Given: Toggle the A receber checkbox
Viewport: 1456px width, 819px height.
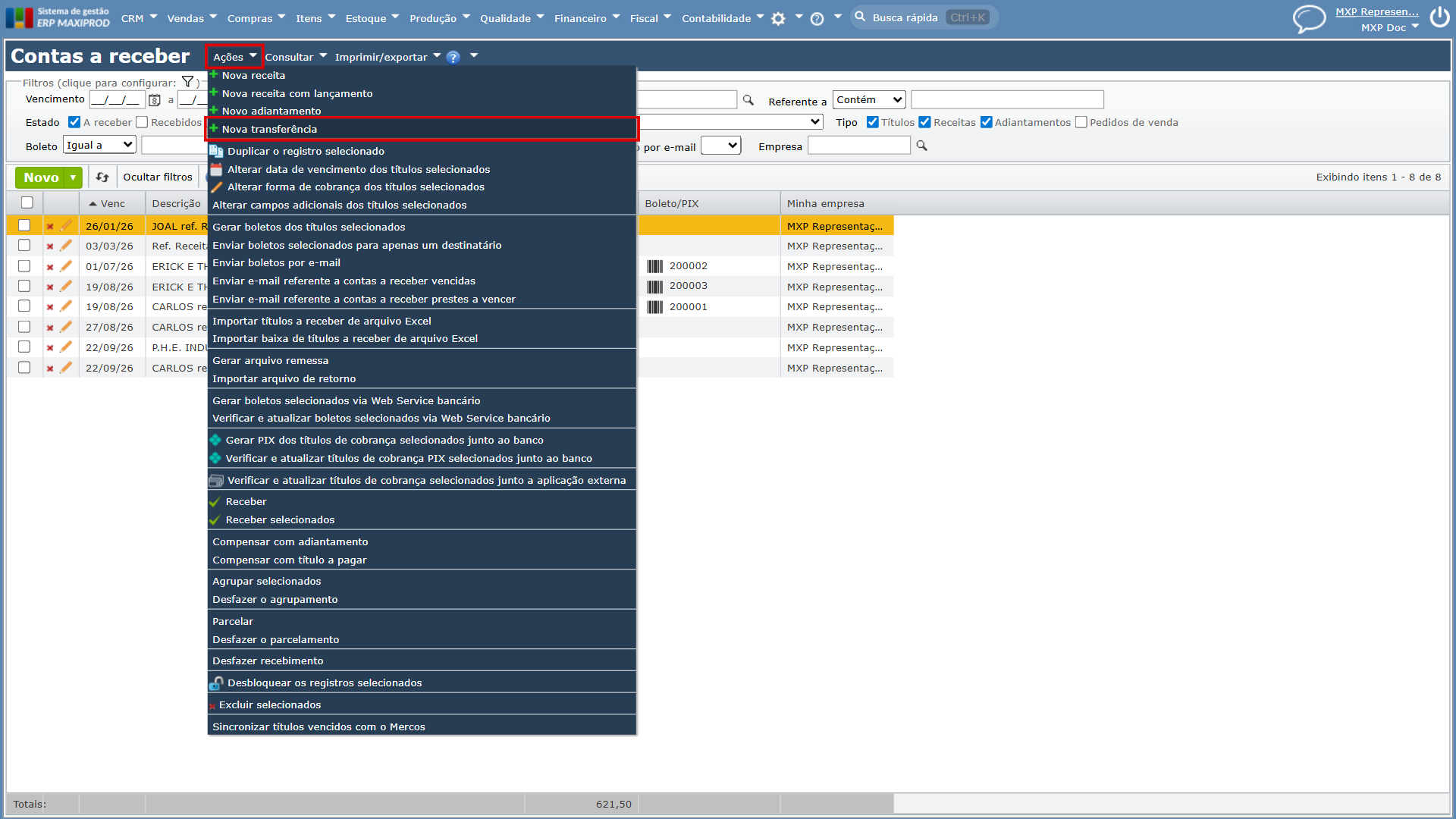Looking at the screenshot, I should pyautogui.click(x=74, y=122).
